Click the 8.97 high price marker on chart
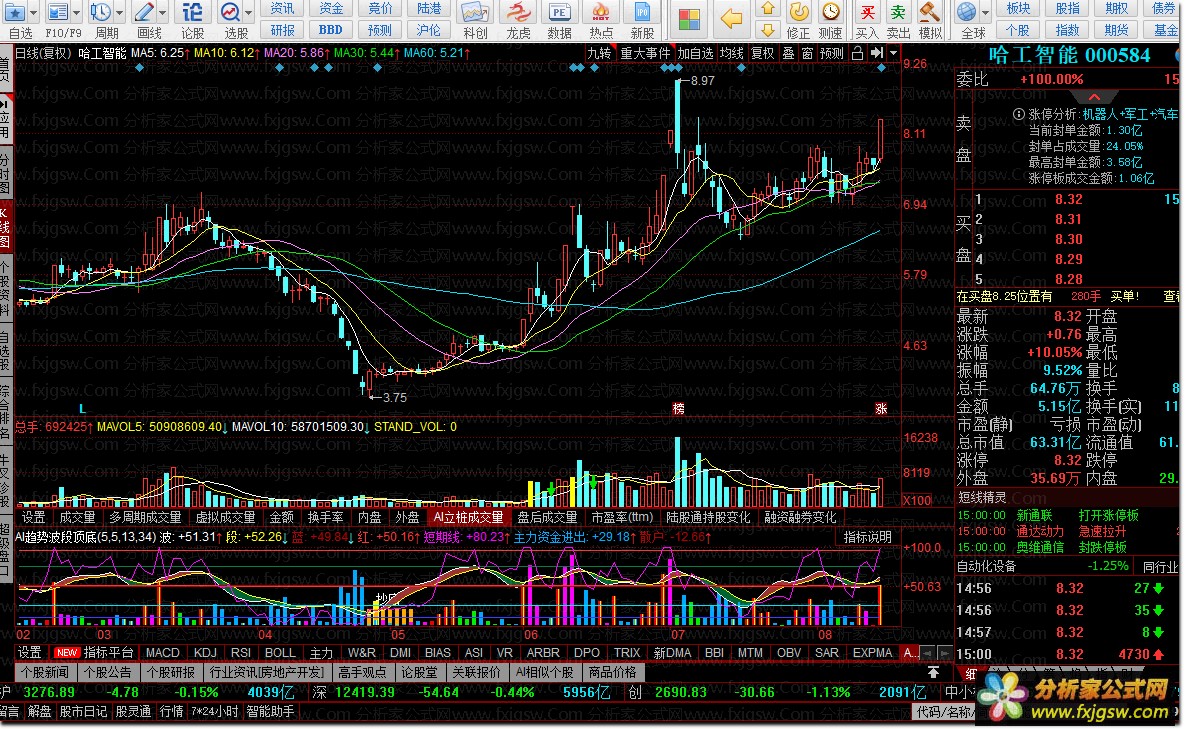 click(x=702, y=81)
